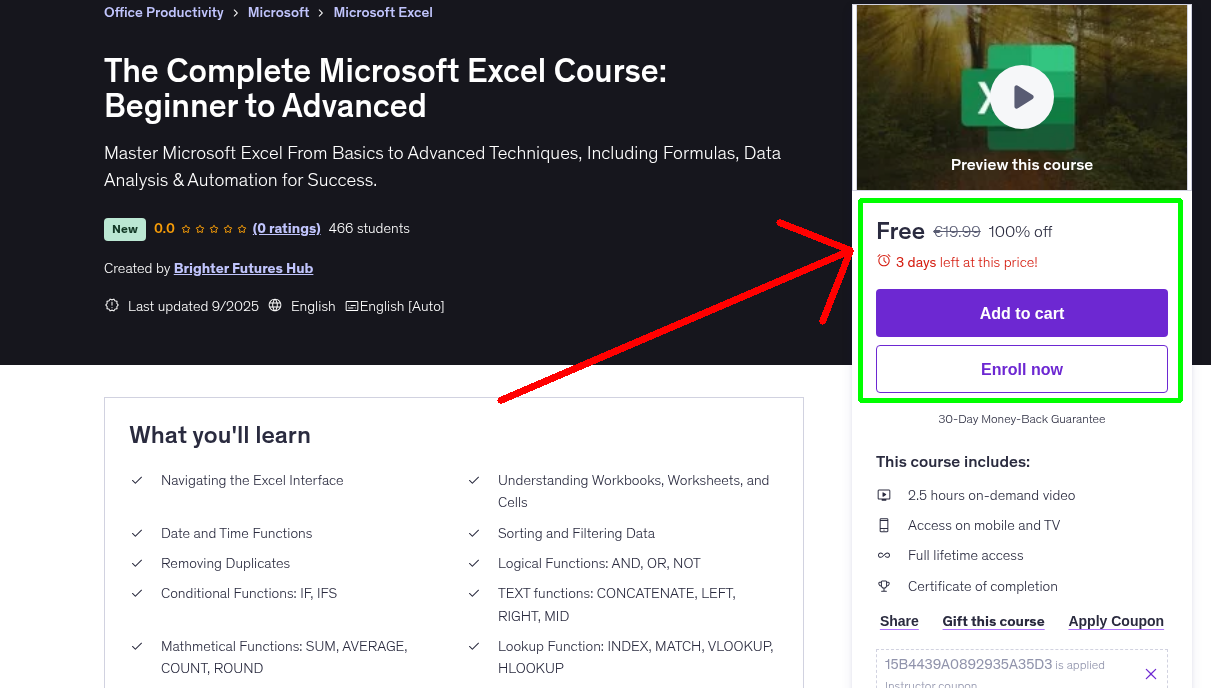Click the infinity lifetime access icon

[884, 555]
